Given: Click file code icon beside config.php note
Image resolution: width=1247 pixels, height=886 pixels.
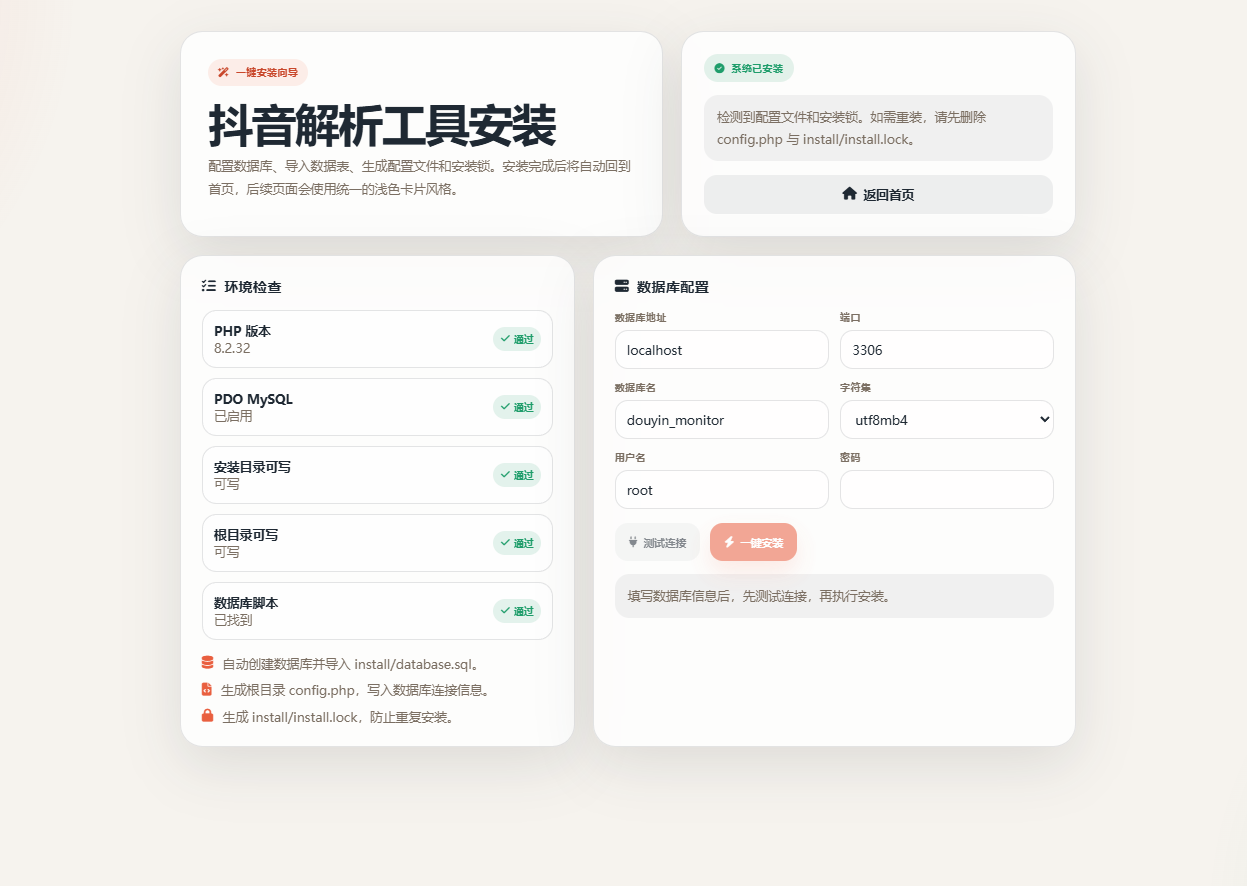Looking at the screenshot, I should (206, 689).
